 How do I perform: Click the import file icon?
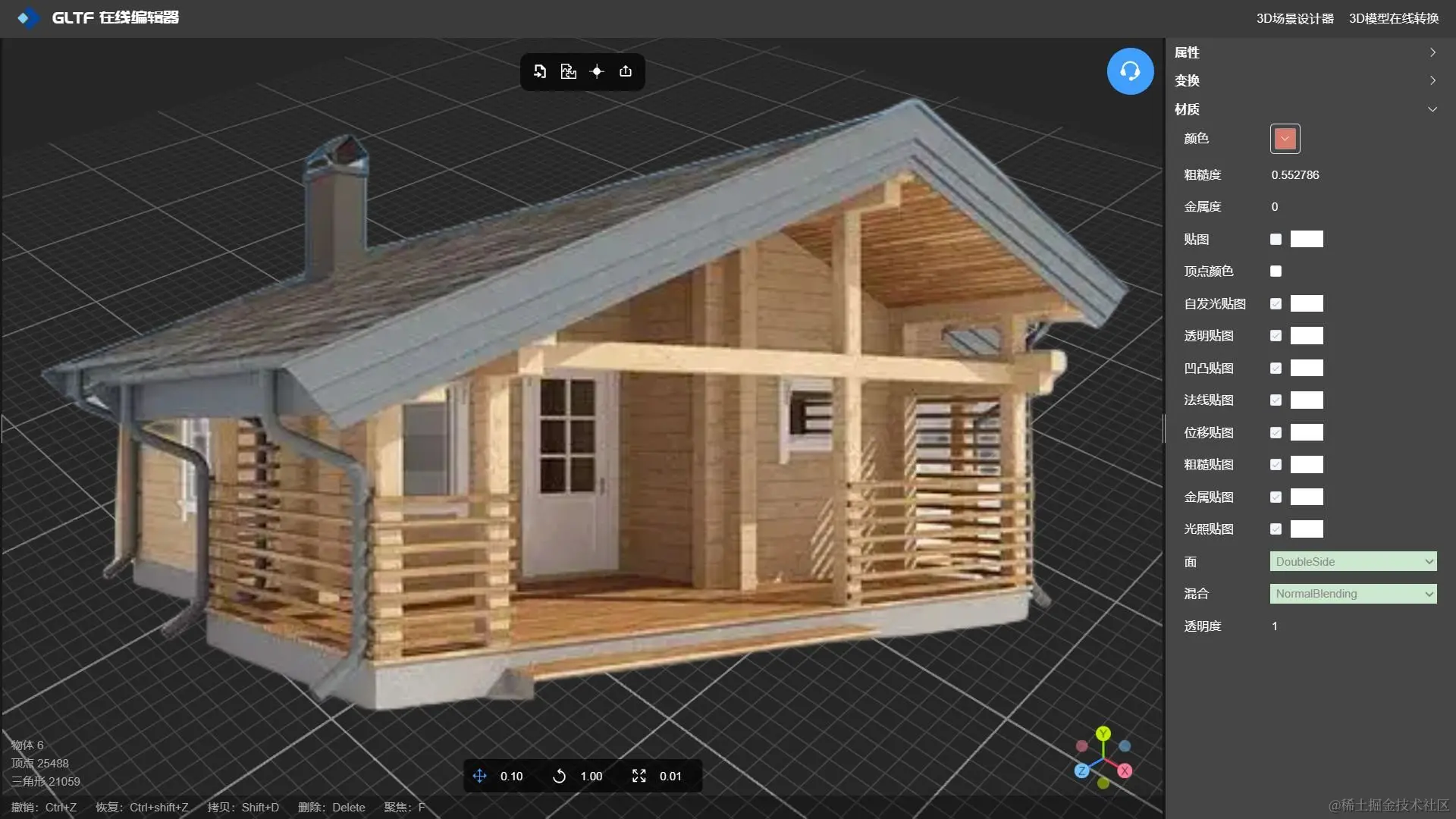540,71
